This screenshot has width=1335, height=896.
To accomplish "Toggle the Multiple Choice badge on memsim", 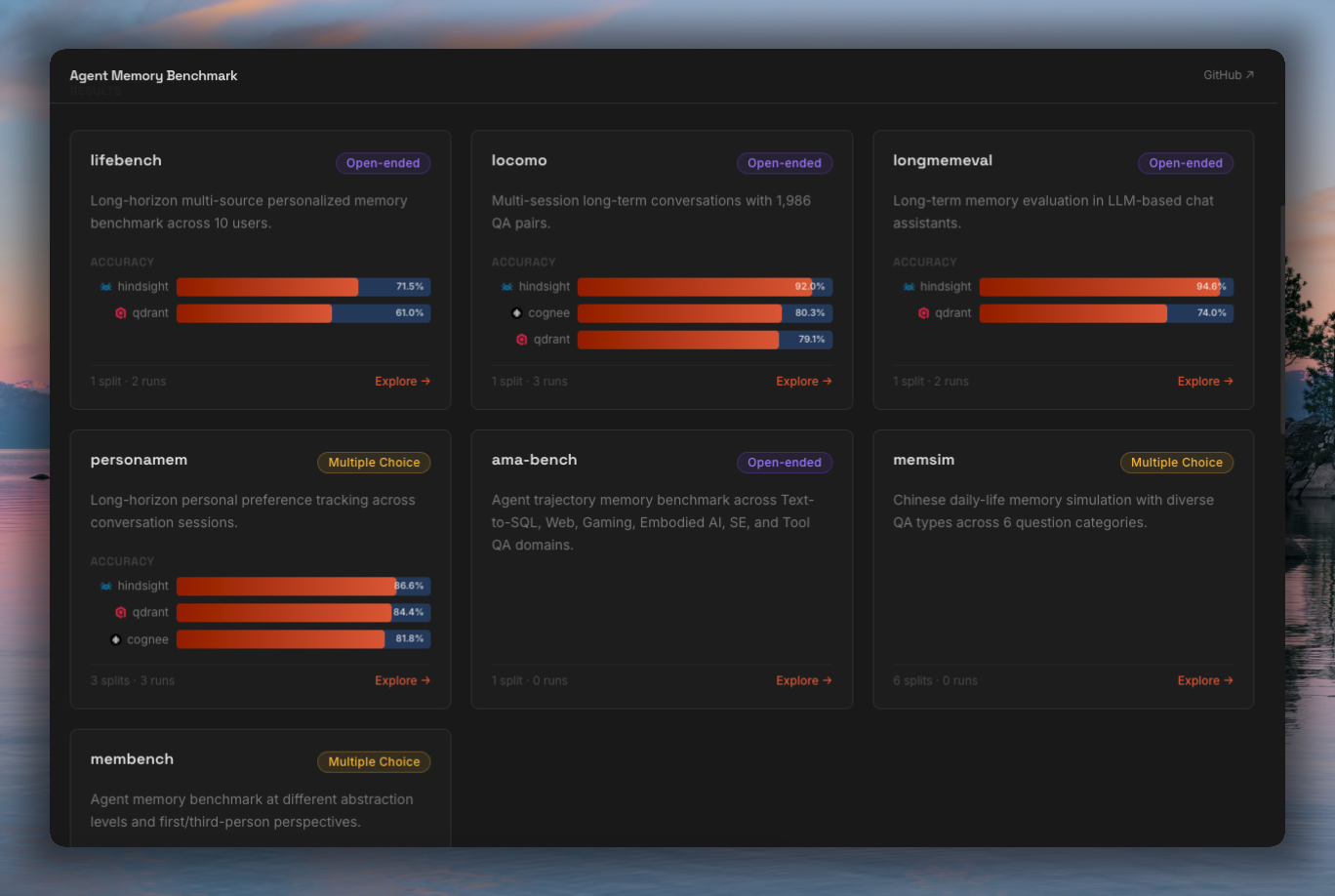I will 1177,463.
